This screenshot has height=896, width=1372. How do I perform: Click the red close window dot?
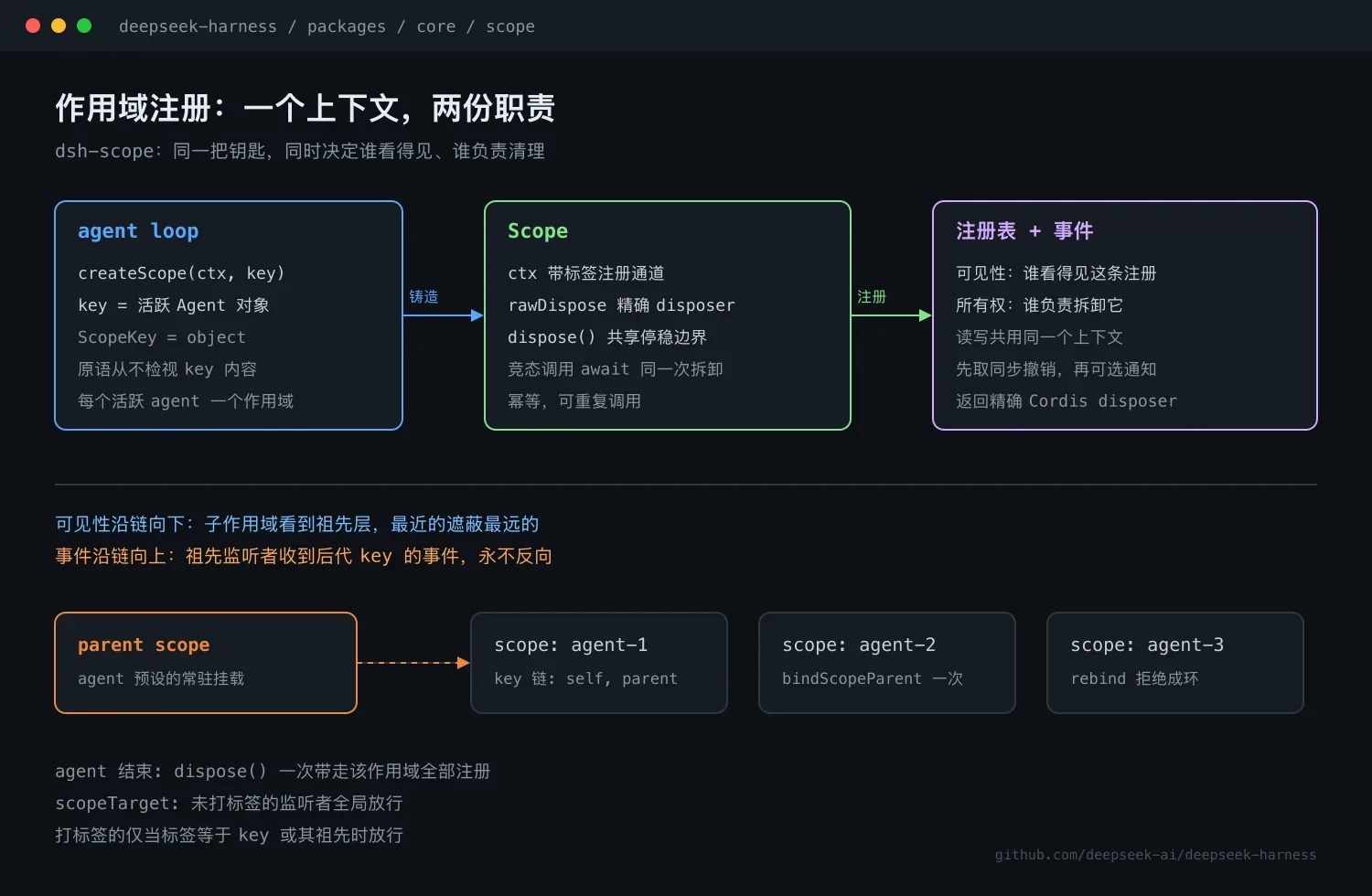(33, 26)
